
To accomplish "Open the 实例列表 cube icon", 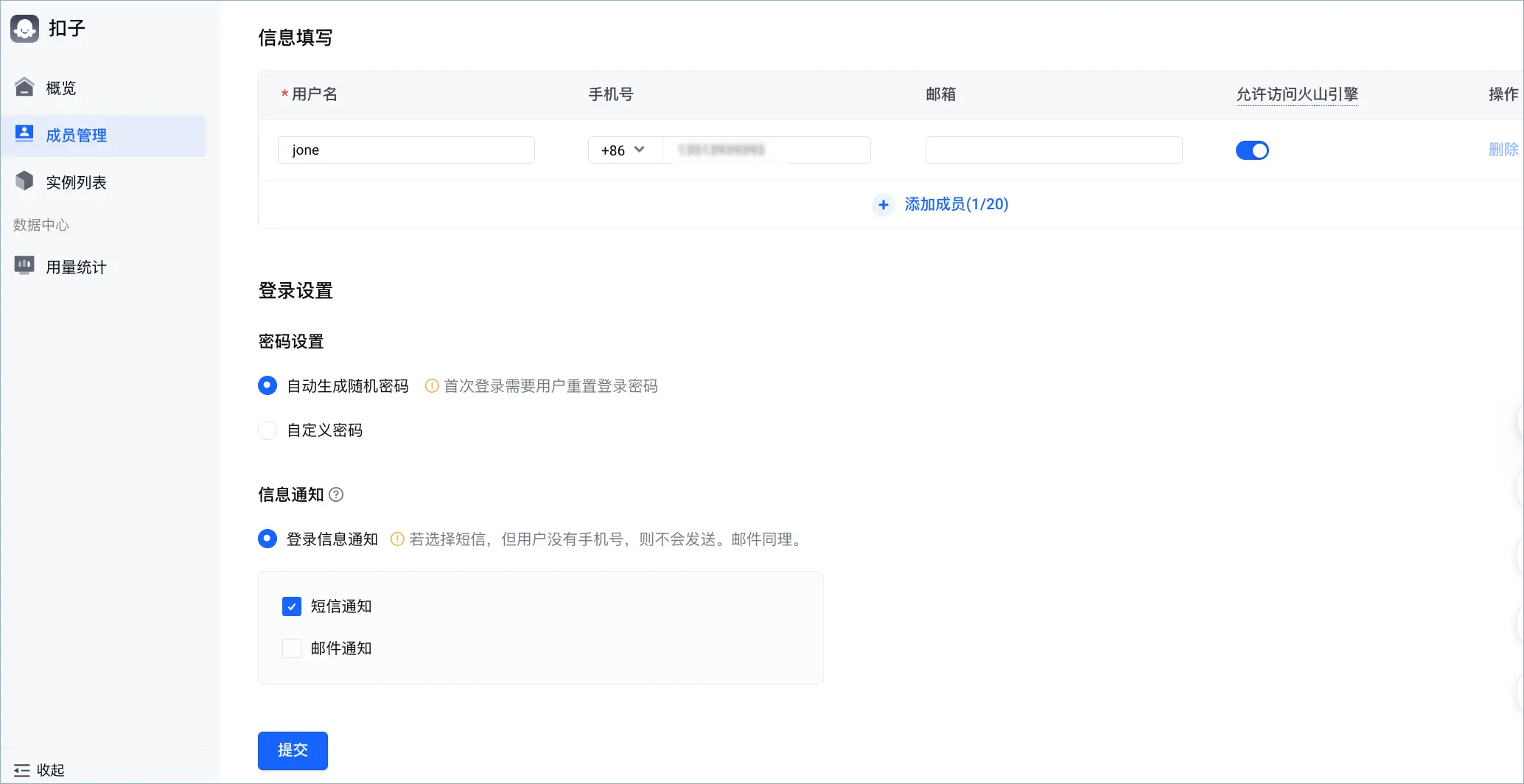I will 24,181.
